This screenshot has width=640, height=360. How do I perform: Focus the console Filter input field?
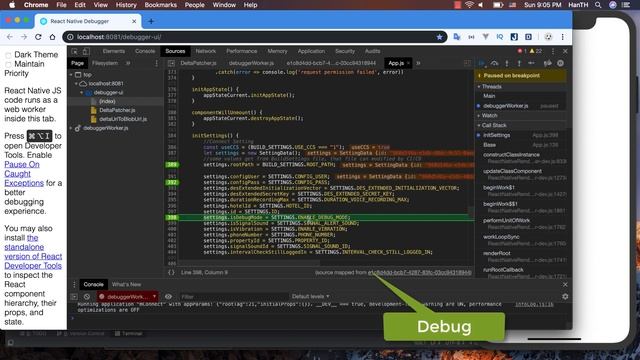click(233, 297)
